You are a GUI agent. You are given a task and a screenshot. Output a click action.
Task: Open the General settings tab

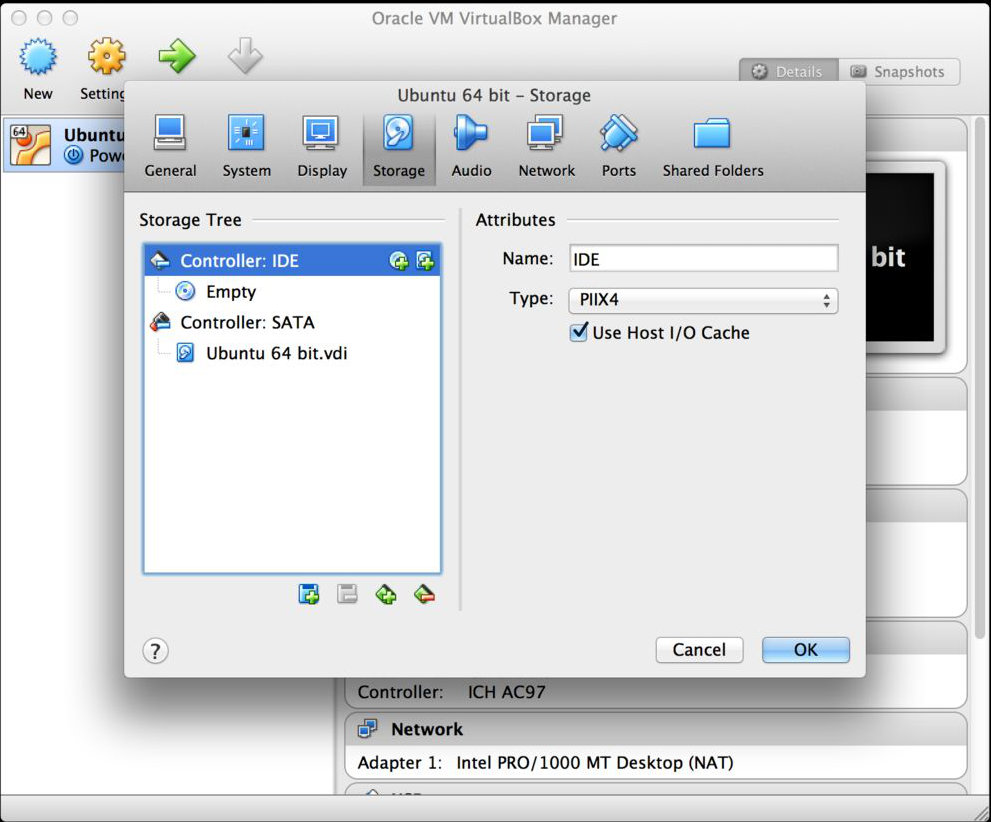pos(170,147)
